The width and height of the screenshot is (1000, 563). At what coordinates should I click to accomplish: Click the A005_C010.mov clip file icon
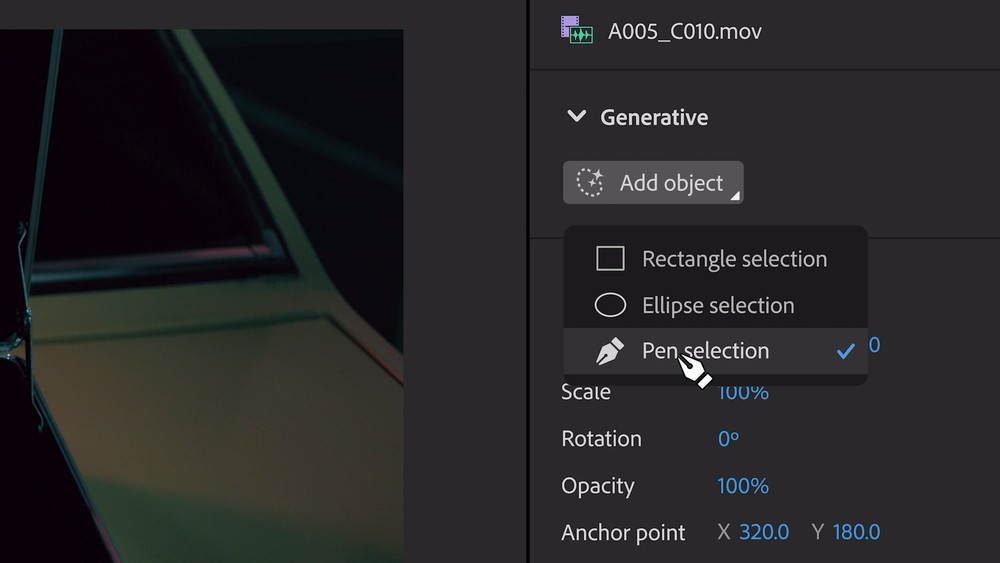click(x=577, y=30)
